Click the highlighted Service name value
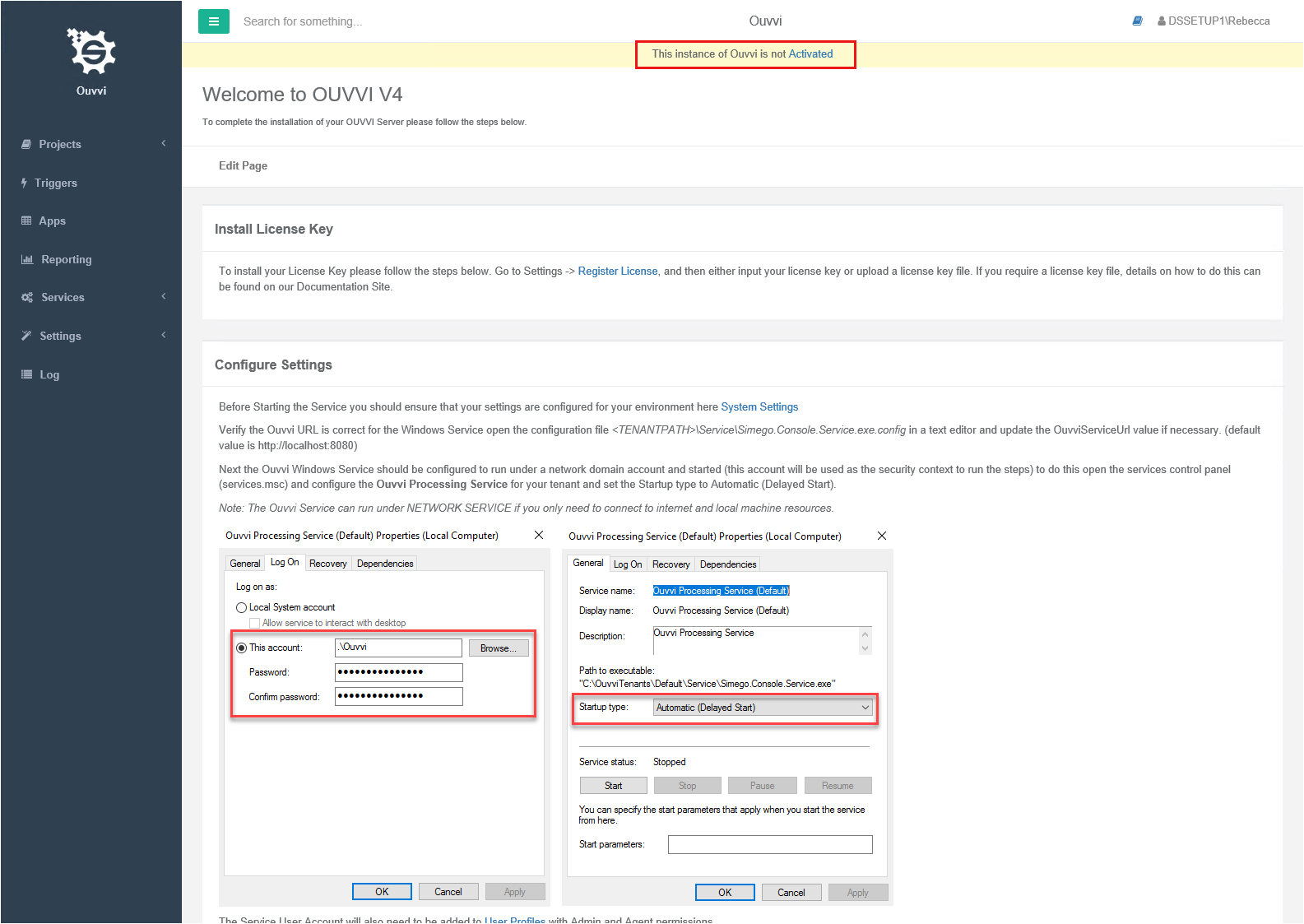The width and height of the screenshot is (1304, 924). tap(722, 591)
